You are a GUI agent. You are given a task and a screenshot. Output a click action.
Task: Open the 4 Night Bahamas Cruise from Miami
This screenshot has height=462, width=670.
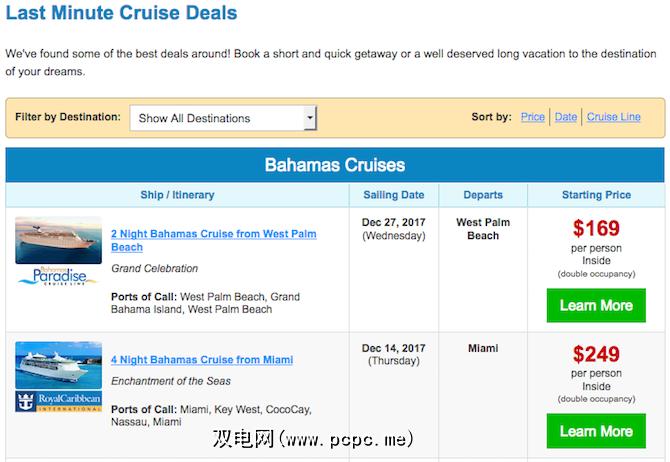202,360
